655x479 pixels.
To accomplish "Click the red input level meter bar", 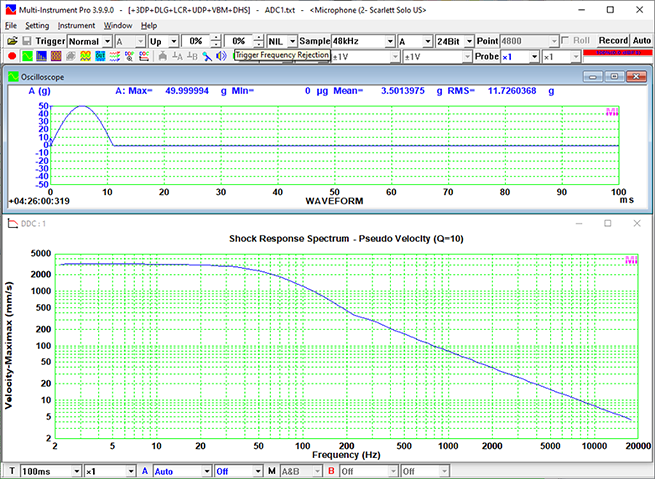I will [619, 53].
